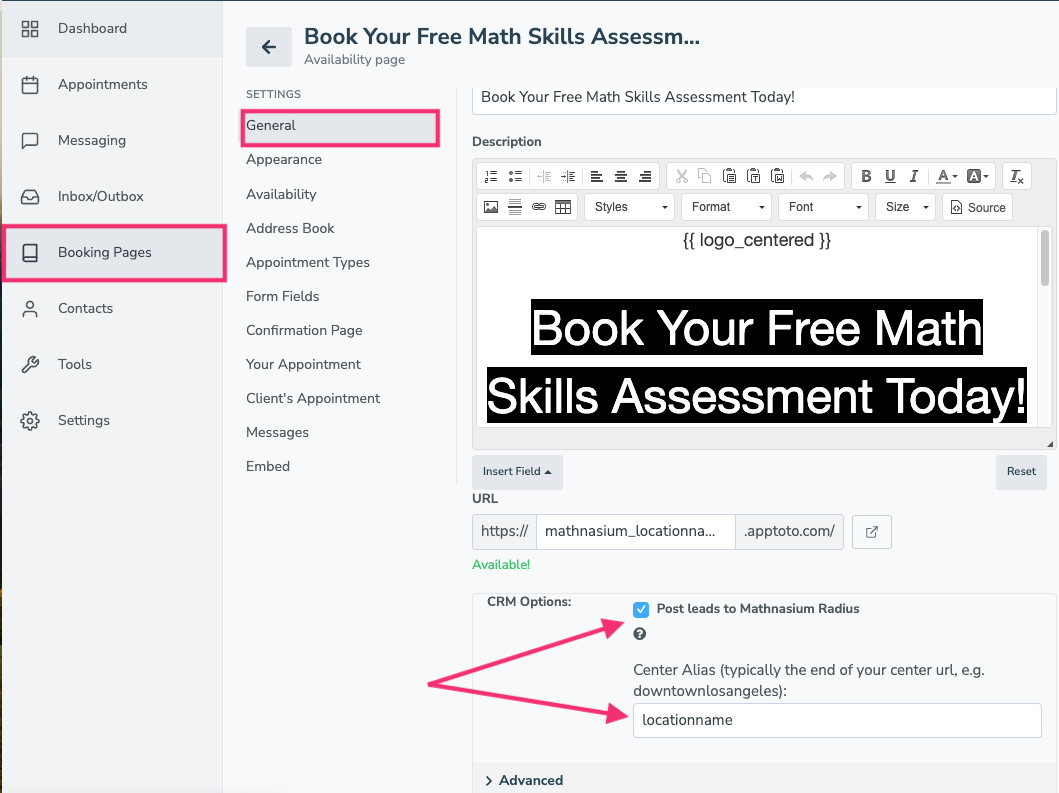Open the background color dropdown
The height and width of the screenshot is (793, 1059).
click(x=977, y=176)
